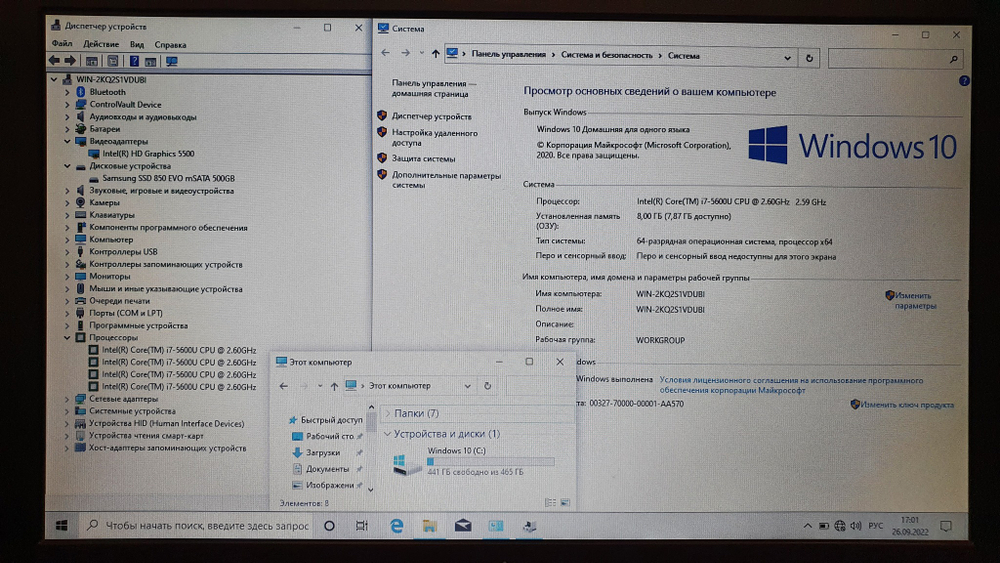The image size is (1000, 563).
Task: Open Справка menu in Device Manager
Action: coord(170,45)
